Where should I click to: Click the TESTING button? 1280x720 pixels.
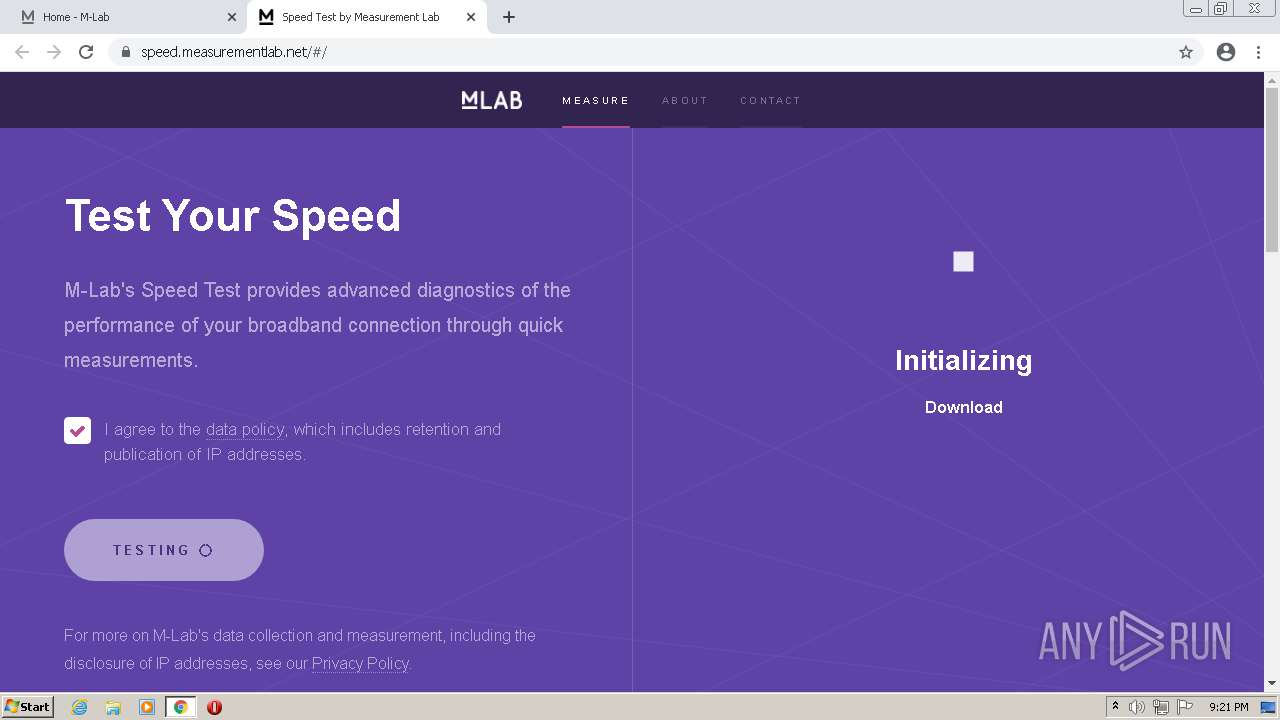[x=164, y=550]
